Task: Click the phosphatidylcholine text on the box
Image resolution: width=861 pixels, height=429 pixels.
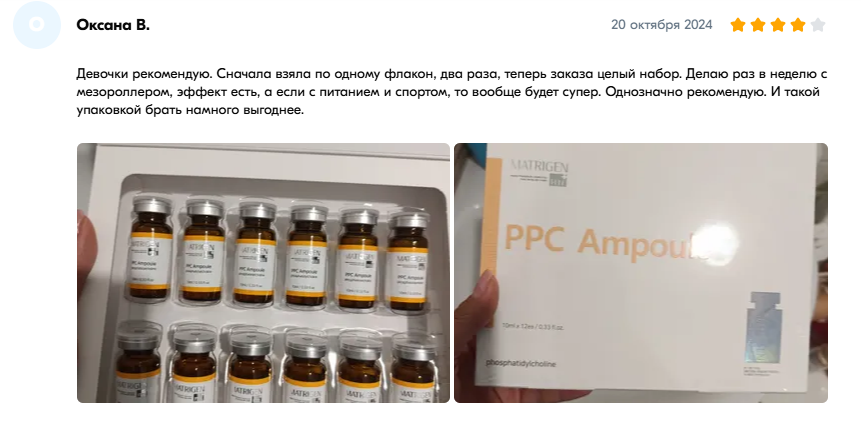Action: (x=521, y=364)
